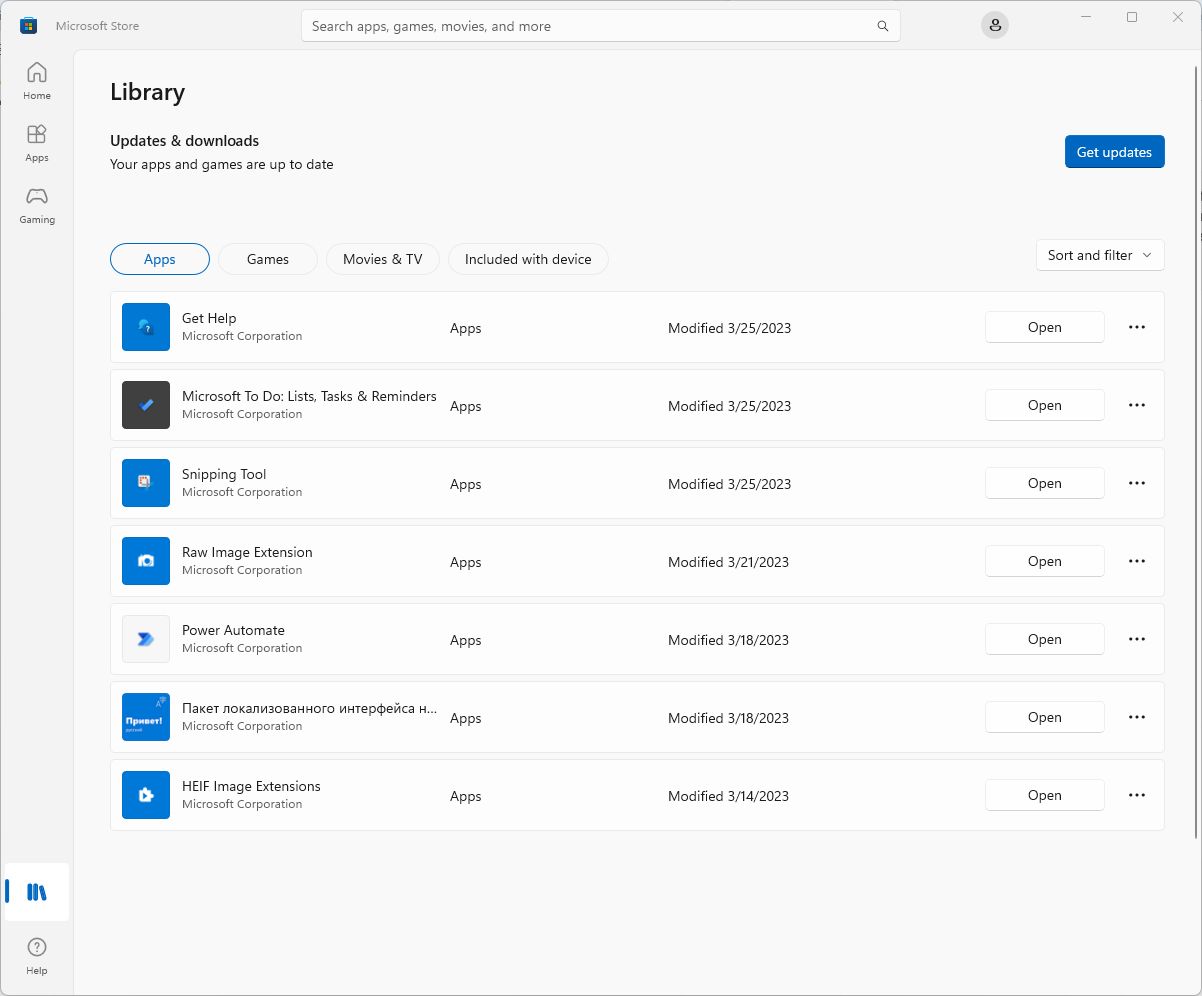
Task: Open more options for Power Automate
Action: point(1137,639)
